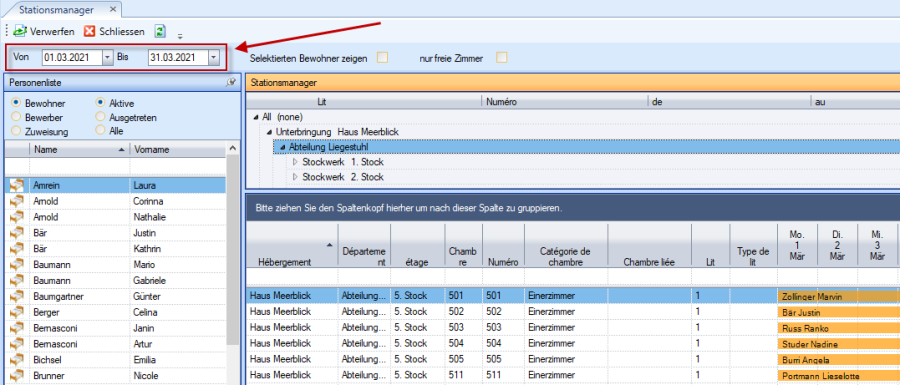Viewport: 900px width, 385px height.
Task: Click the person icon for Bichsel Emilia
Action: click(17, 360)
